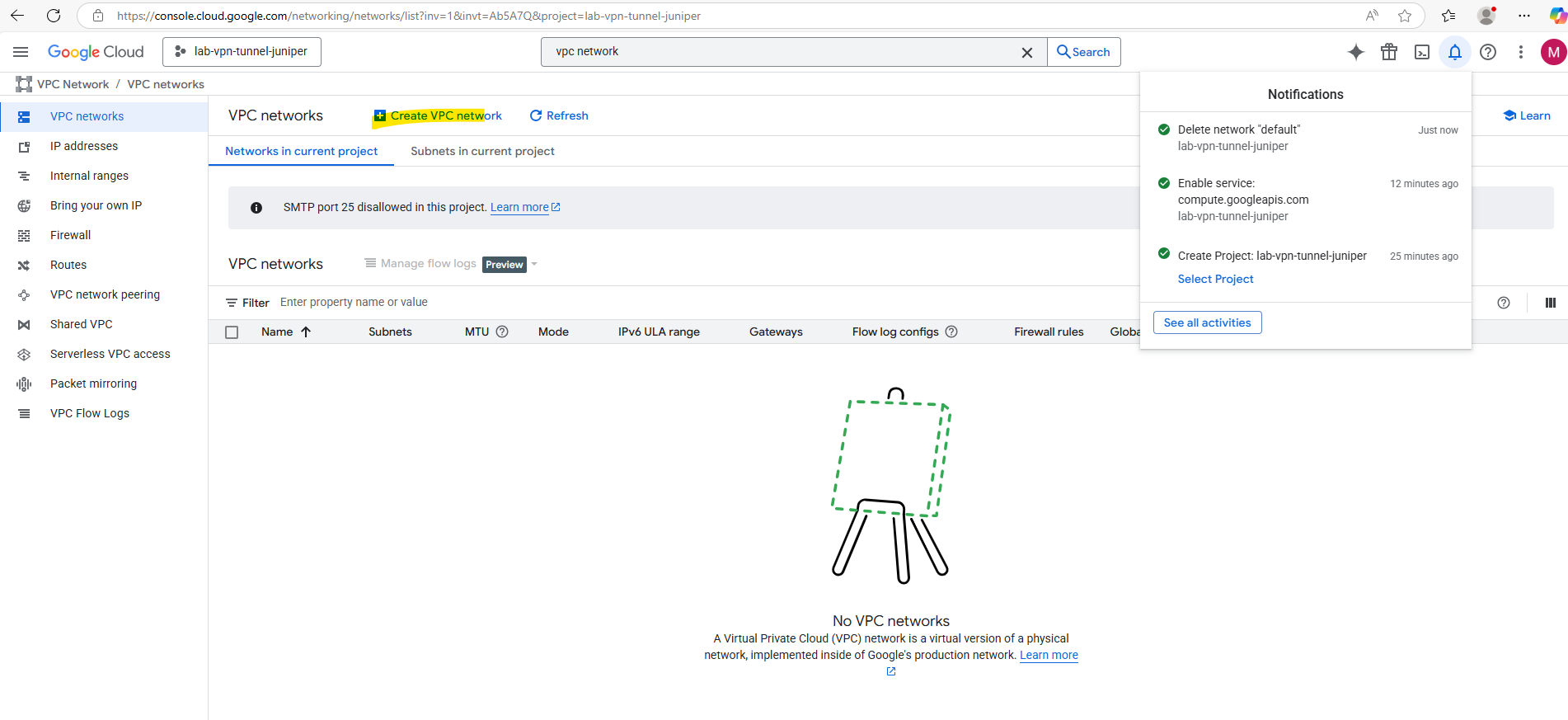
Task: Clear the search box with the X icon
Action: tap(1027, 52)
